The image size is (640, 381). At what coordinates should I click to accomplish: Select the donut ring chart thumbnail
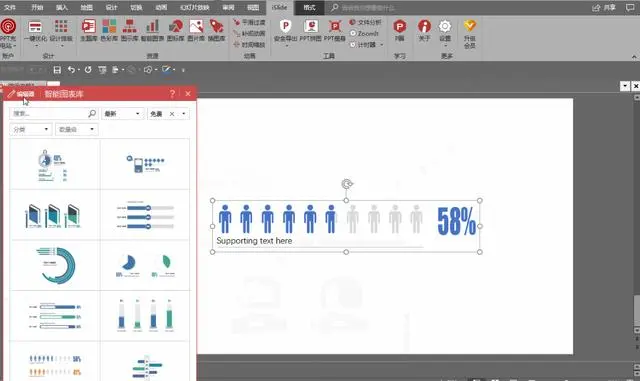pyautogui.click(x=55, y=265)
